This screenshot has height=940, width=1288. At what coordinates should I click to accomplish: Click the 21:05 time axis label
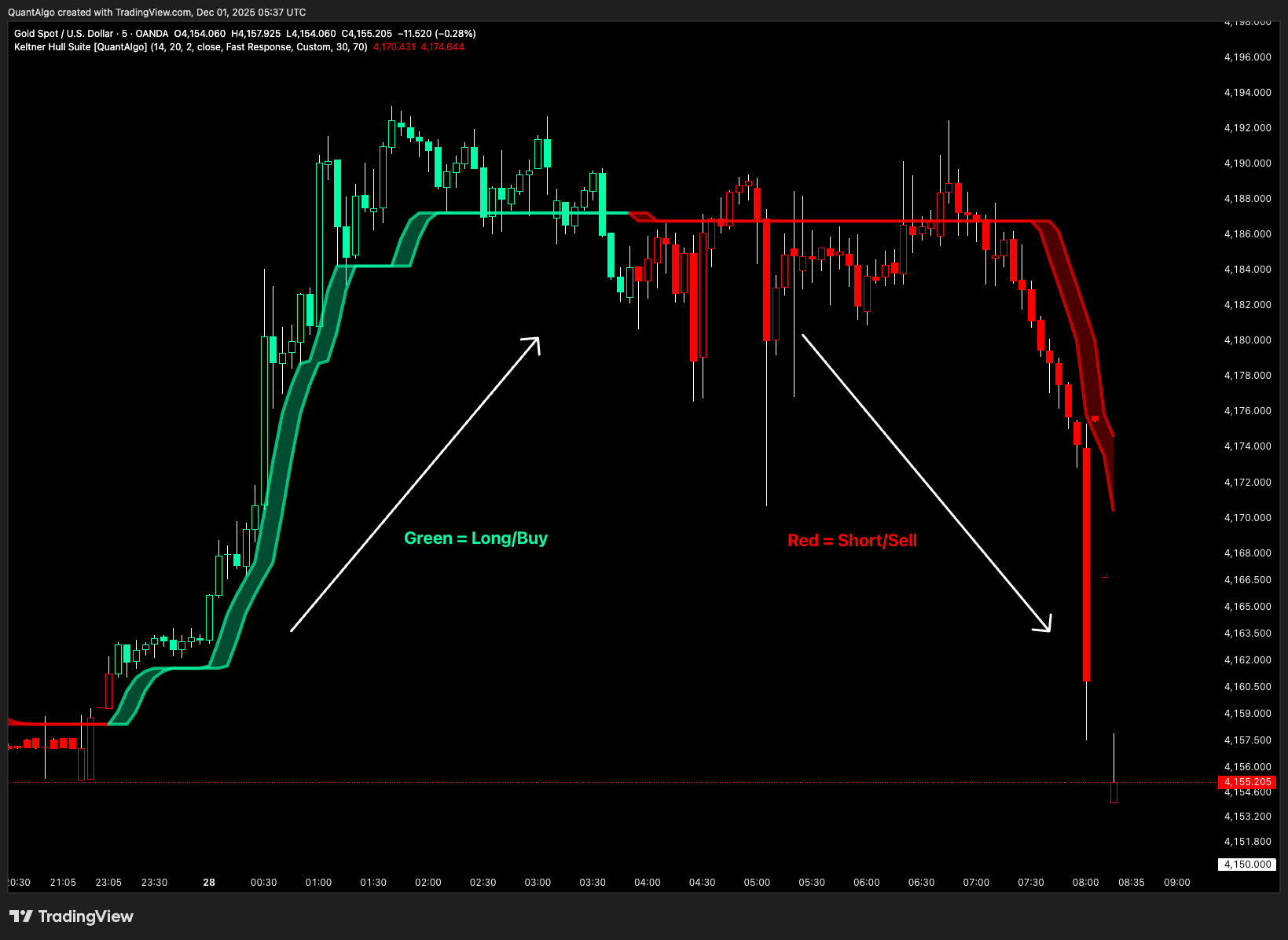tap(63, 883)
